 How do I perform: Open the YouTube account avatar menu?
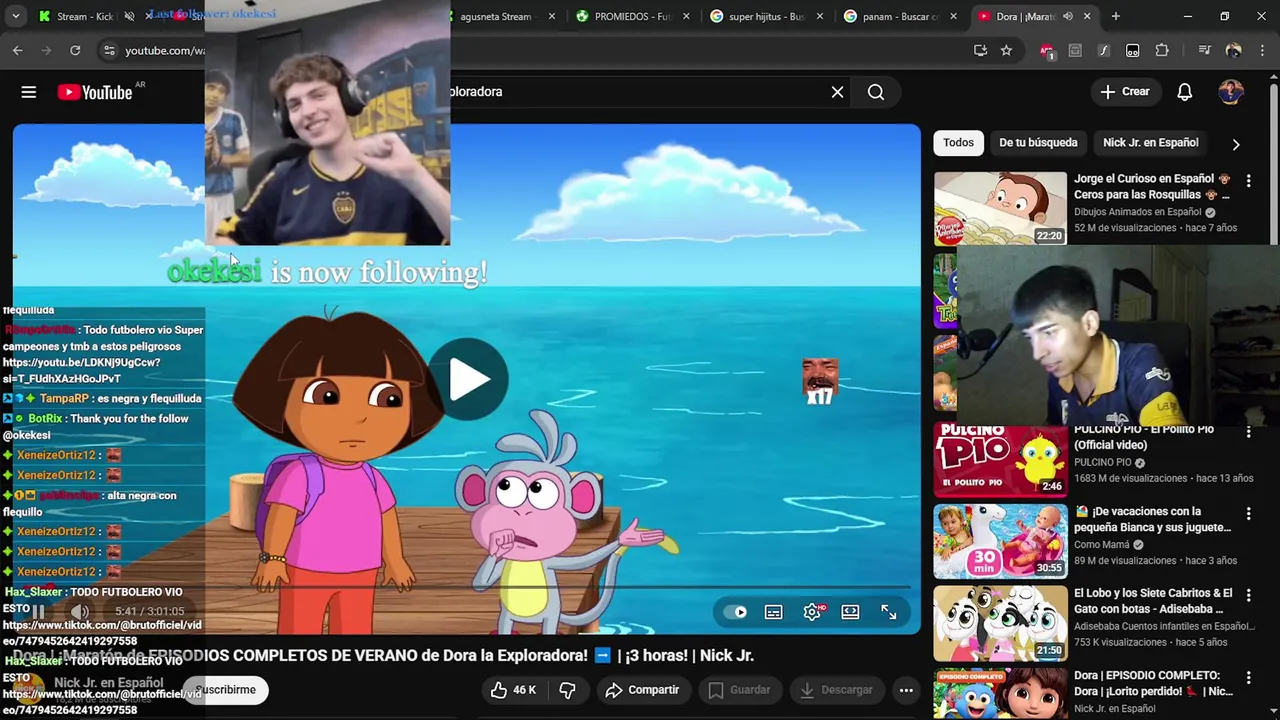(x=1231, y=92)
